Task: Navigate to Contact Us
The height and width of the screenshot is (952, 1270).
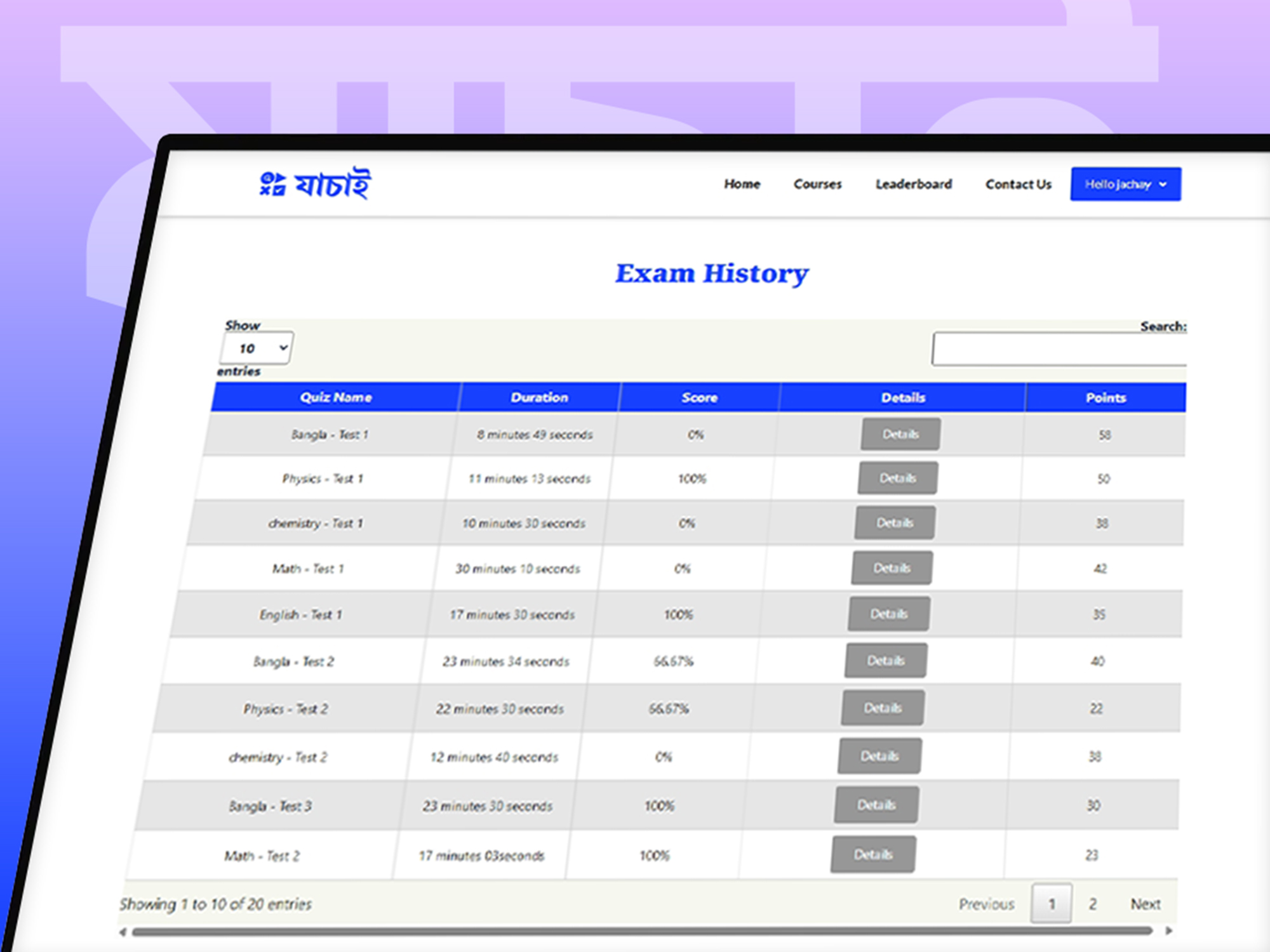Action: coord(1018,184)
